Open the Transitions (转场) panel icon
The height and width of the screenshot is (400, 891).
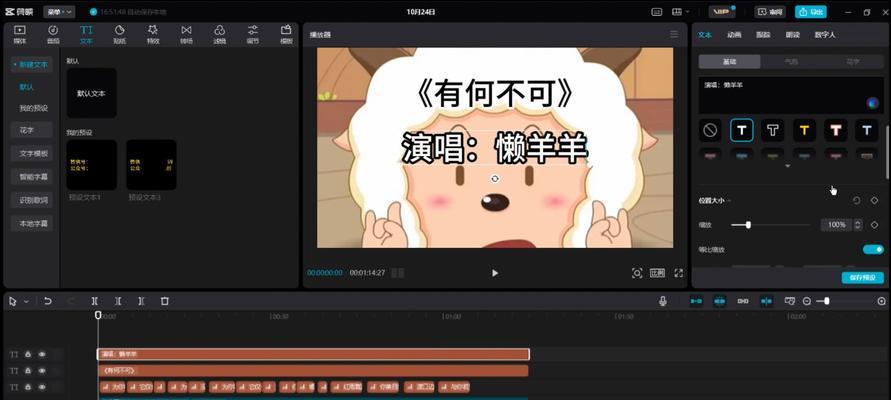coord(186,34)
